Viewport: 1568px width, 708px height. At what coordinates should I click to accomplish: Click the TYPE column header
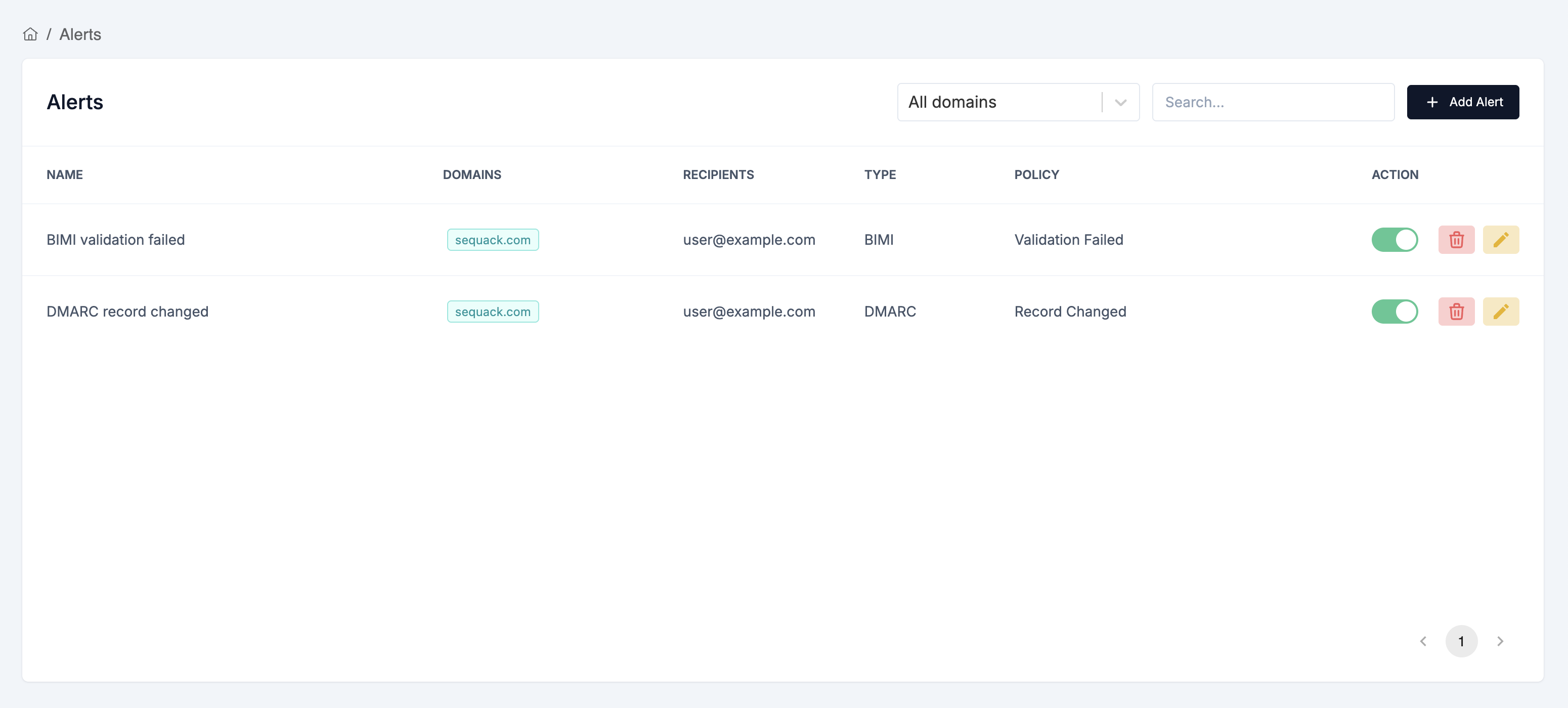(880, 174)
